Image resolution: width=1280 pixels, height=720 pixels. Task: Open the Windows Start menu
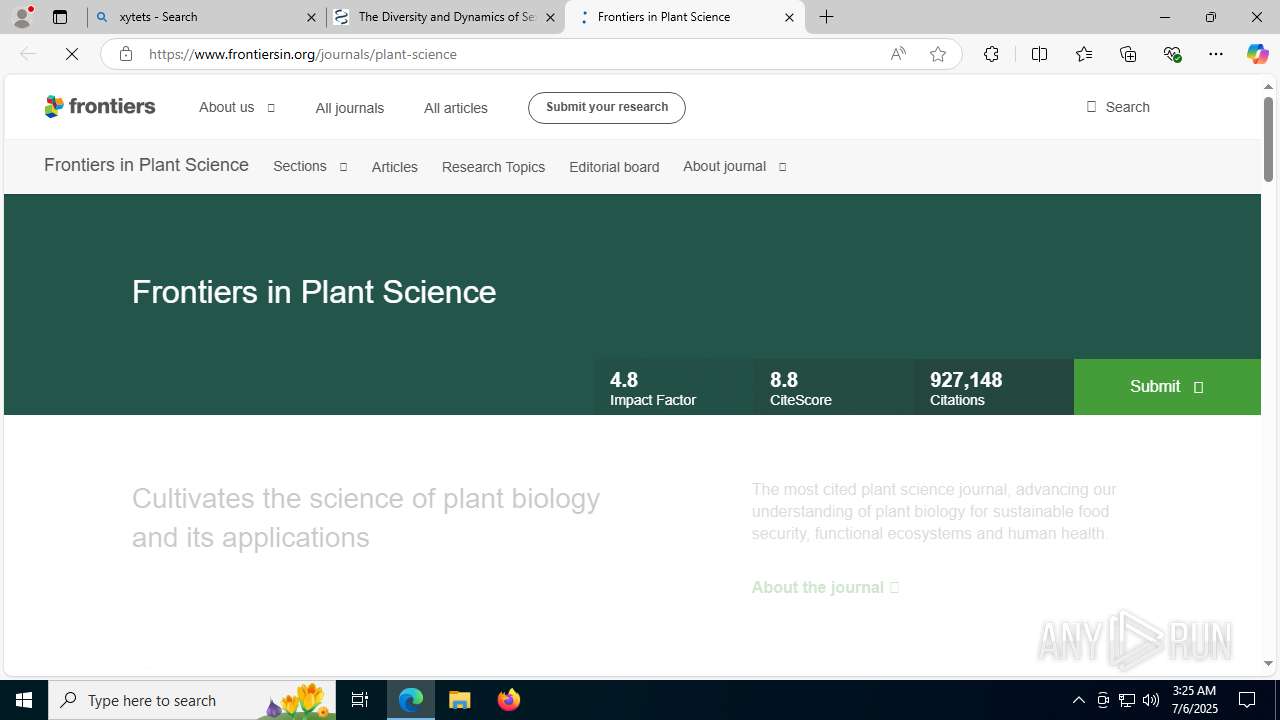pyautogui.click(x=24, y=700)
